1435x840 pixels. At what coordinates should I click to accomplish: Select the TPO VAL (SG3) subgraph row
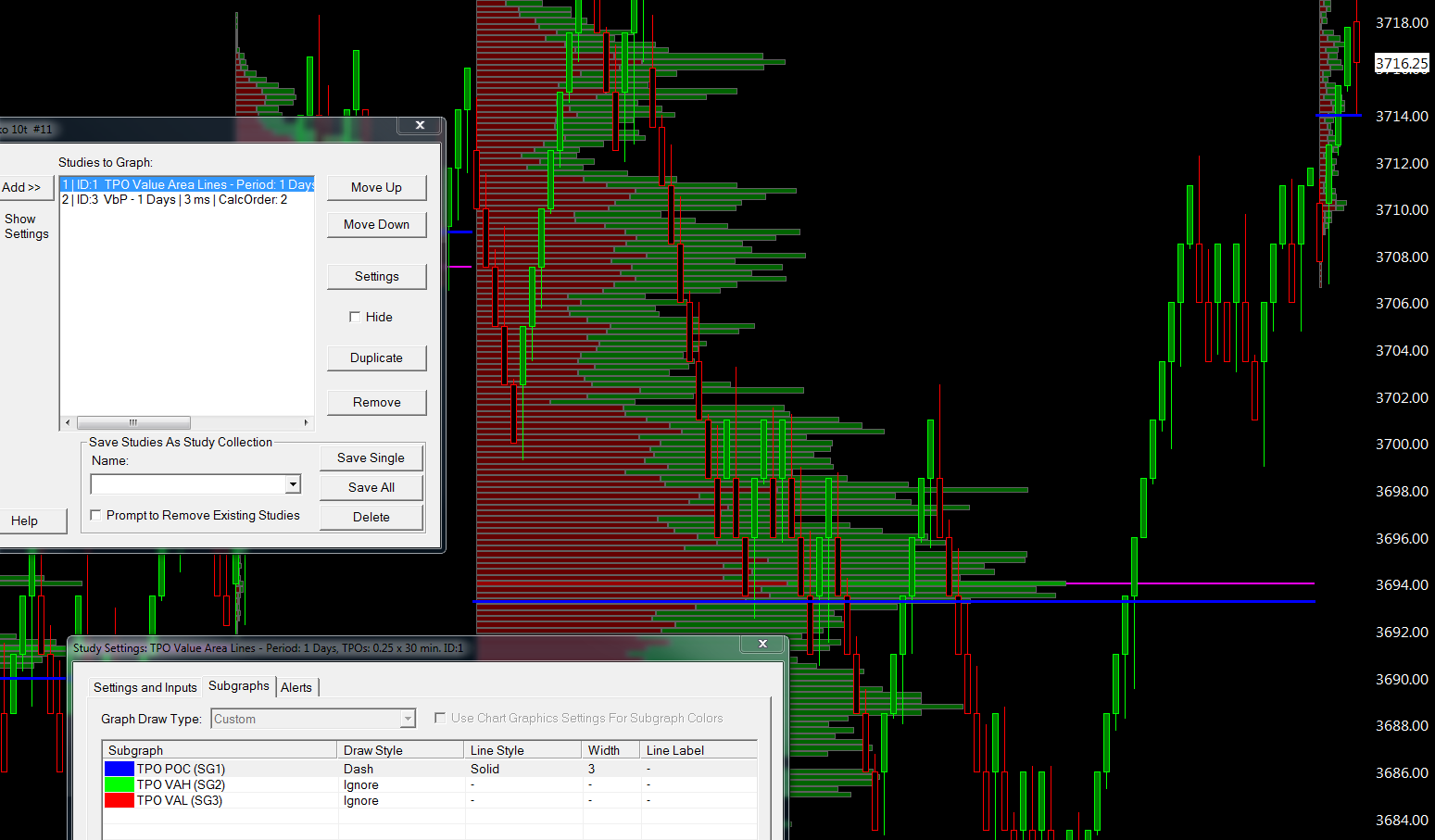(430, 800)
